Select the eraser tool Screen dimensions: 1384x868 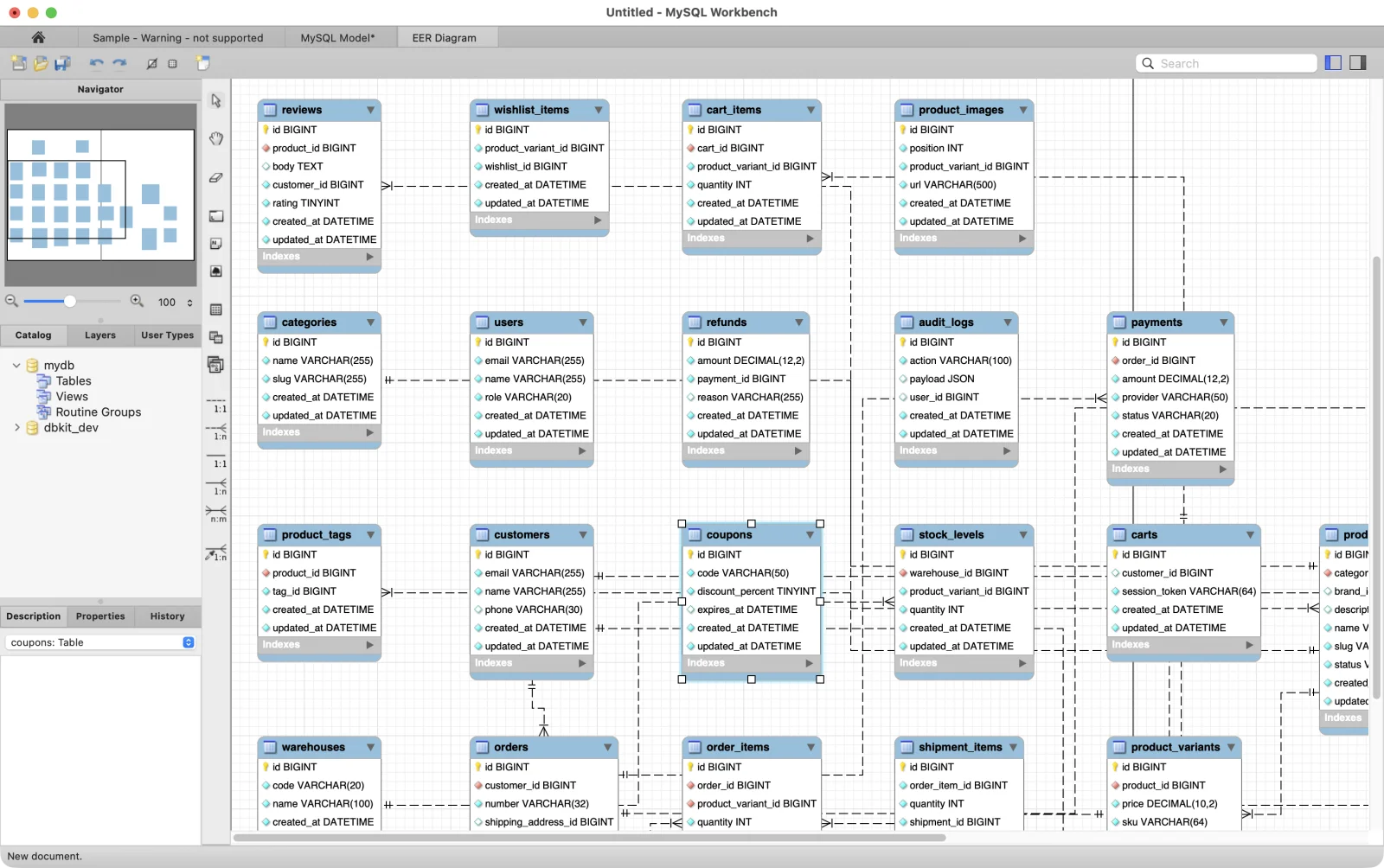[216, 177]
